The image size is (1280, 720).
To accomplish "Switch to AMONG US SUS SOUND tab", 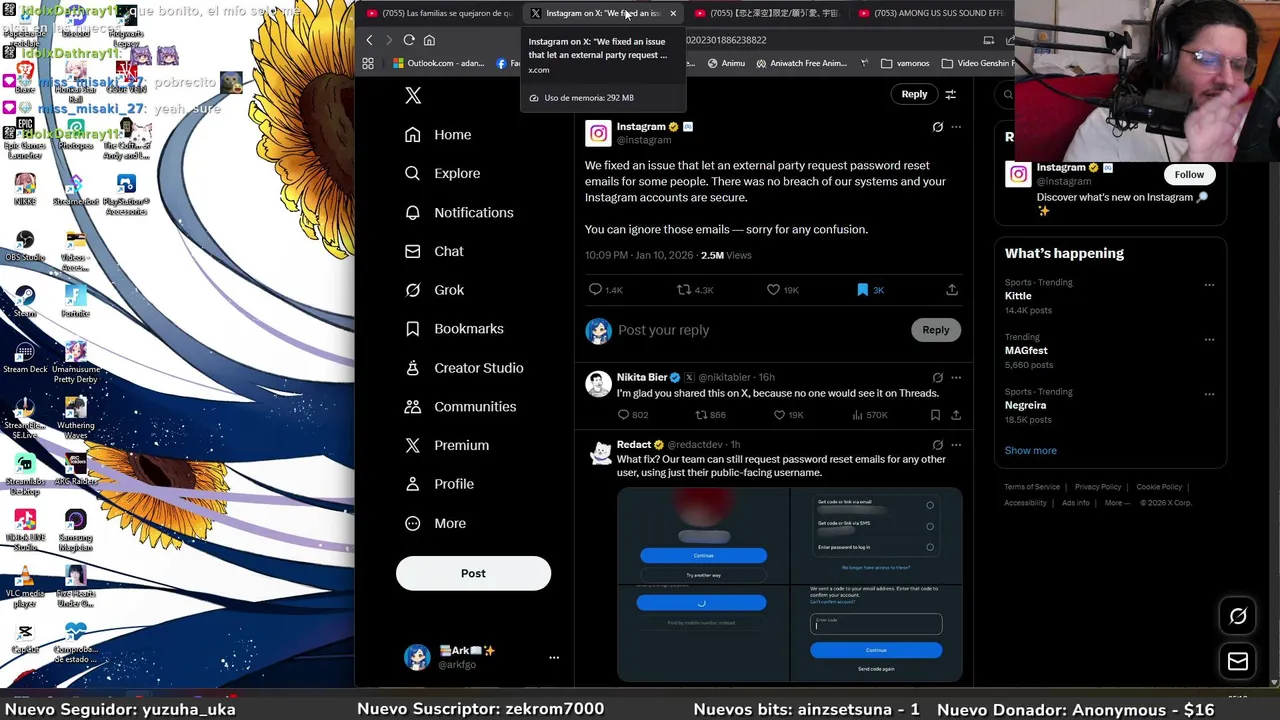I will point(930,13).
